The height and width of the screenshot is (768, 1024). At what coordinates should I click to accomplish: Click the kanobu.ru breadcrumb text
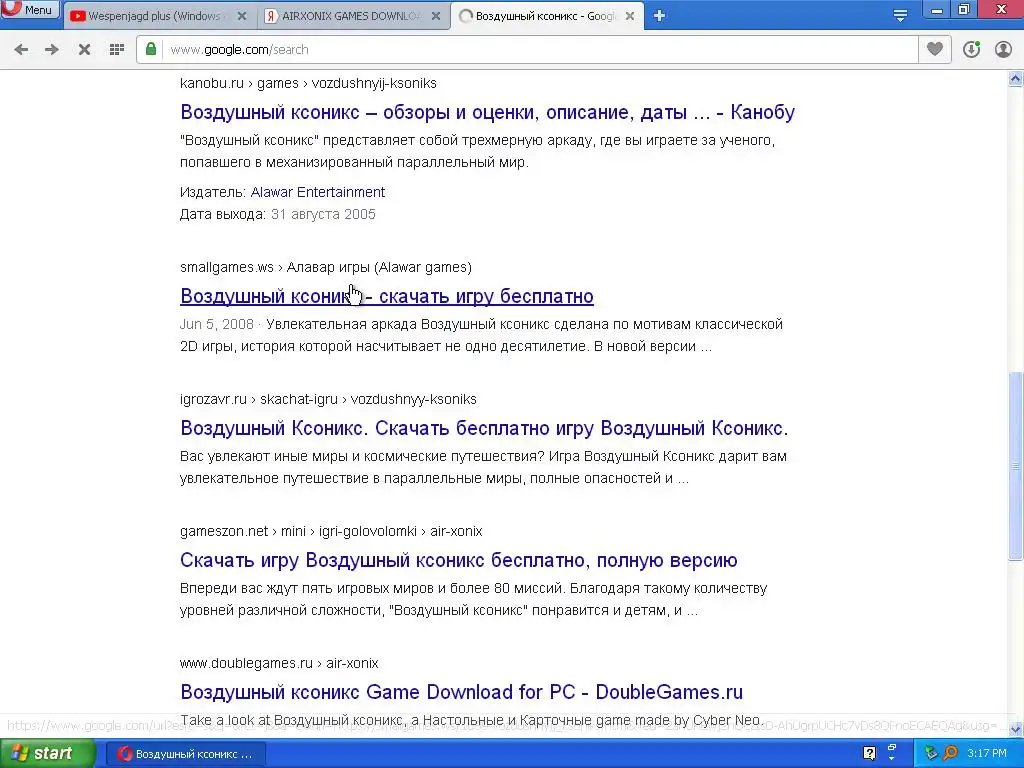308,84
